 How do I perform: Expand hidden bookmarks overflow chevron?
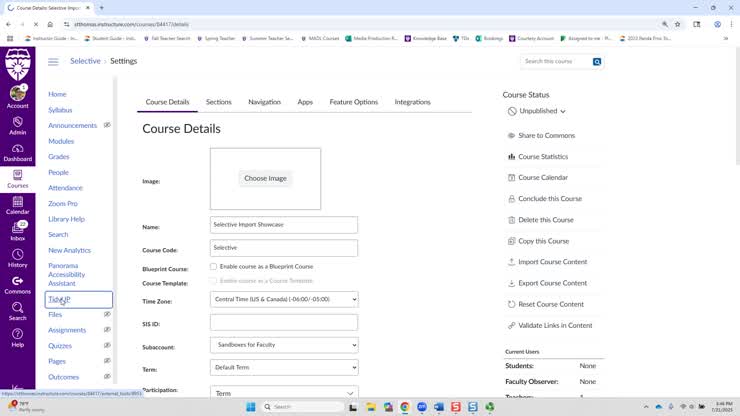click(x=725, y=38)
